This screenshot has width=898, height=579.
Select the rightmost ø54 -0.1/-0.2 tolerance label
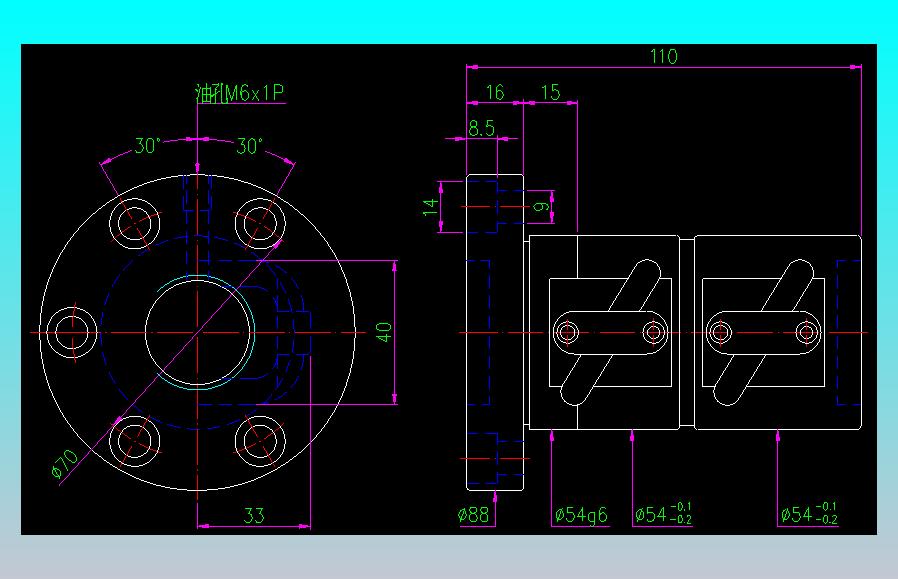coord(809,514)
